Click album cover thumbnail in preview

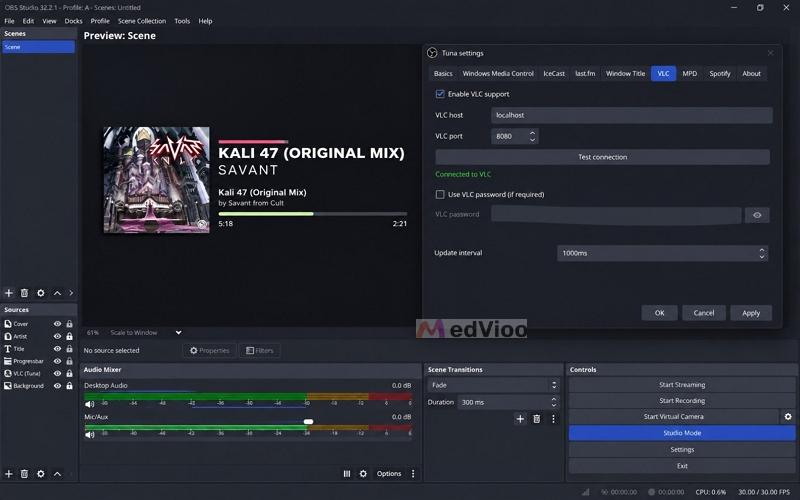pos(156,180)
